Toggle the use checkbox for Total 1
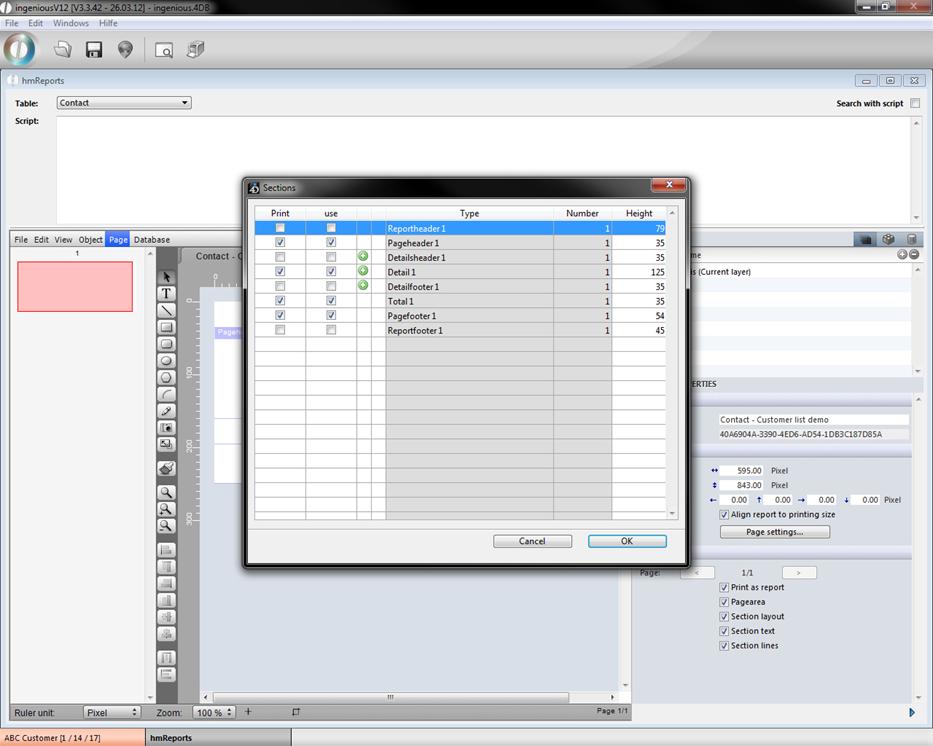This screenshot has width=933, height=746. pyautogui.click(x=331, y=300)
